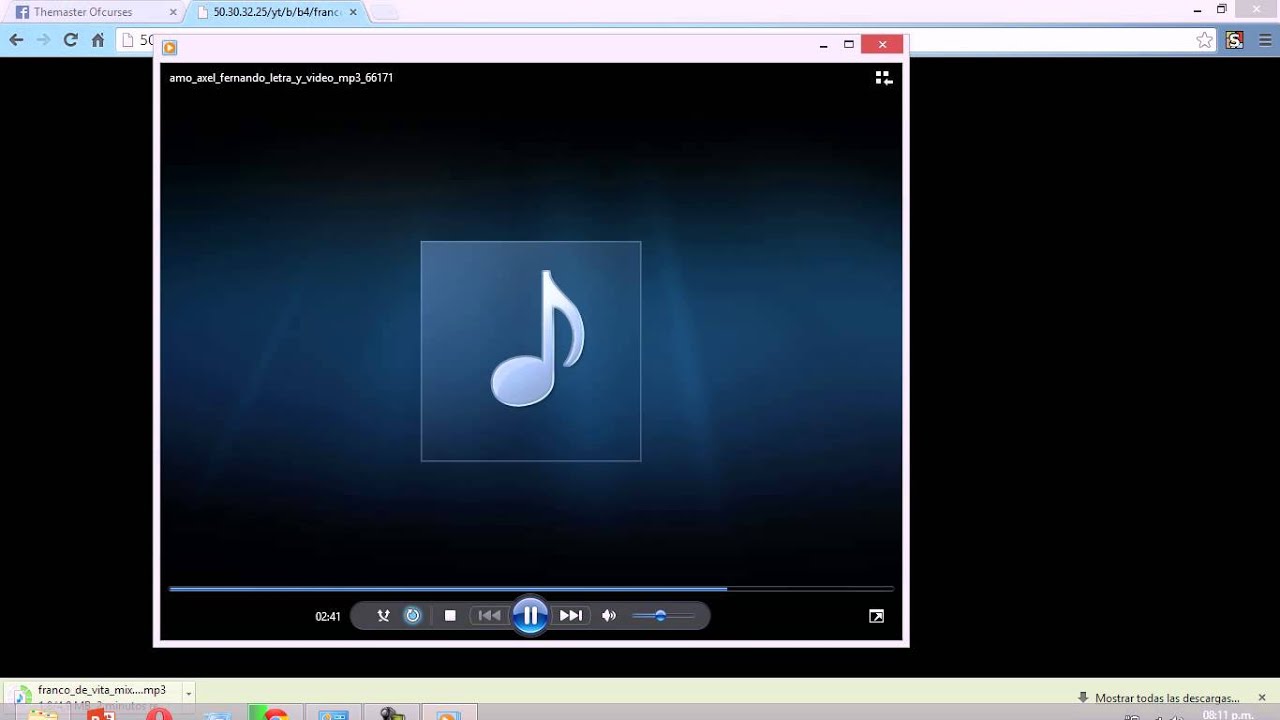The height and width of the screenshot is (720, 1280).
Task: Click the 02:41 elapsed time display
Action: click(328, 617)
